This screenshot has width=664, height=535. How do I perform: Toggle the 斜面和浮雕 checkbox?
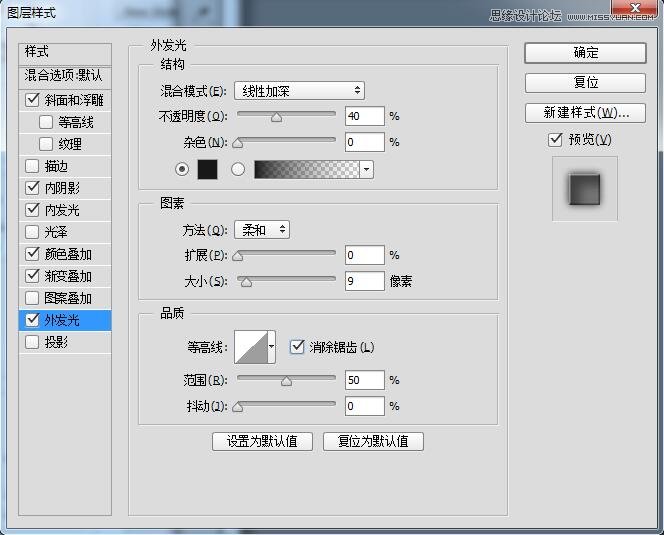(32, 100)
